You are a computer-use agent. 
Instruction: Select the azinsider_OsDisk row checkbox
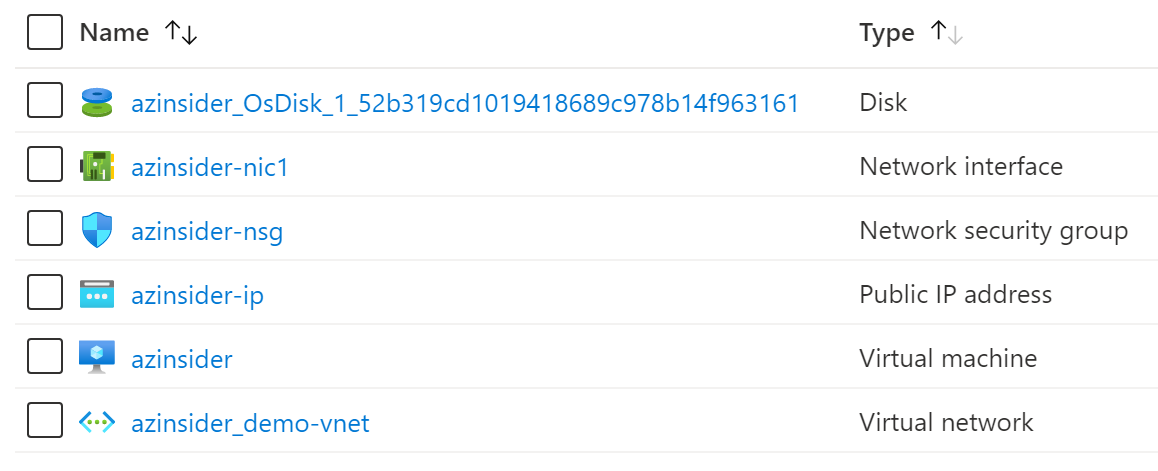click(45, 100)
